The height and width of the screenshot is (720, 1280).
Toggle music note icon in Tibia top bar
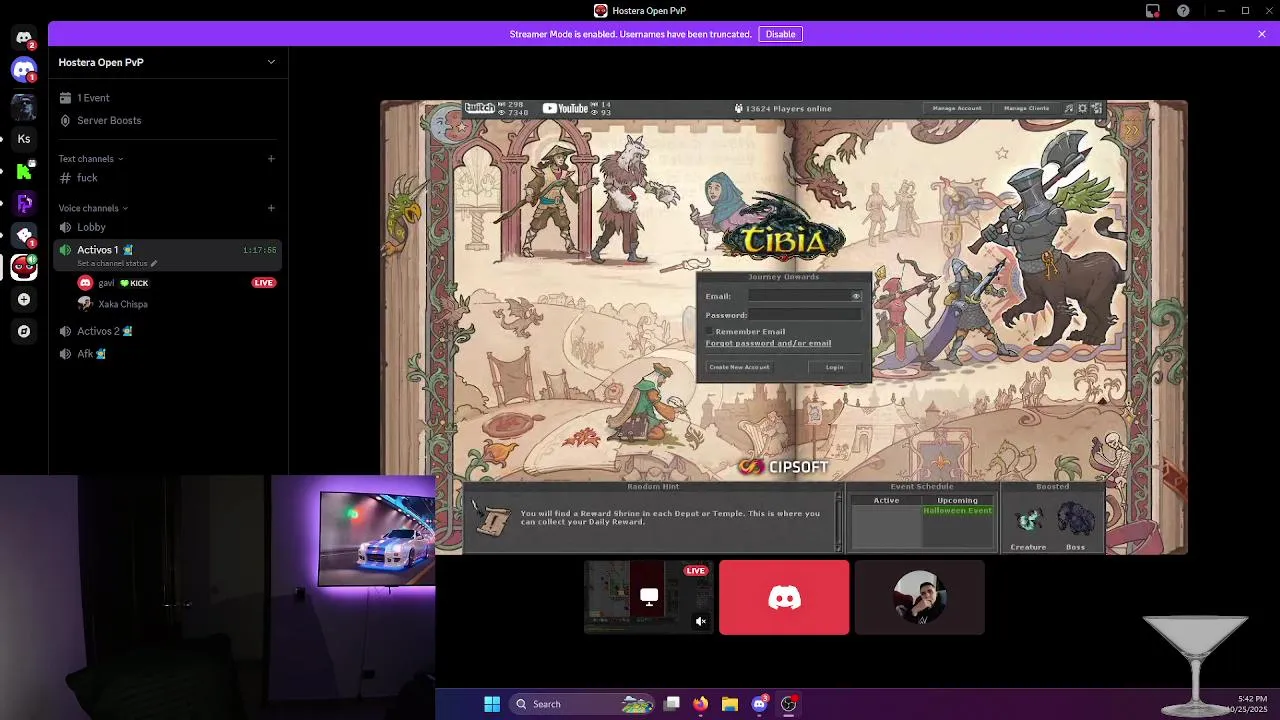pyautogui.click(x=1069, y=108)
